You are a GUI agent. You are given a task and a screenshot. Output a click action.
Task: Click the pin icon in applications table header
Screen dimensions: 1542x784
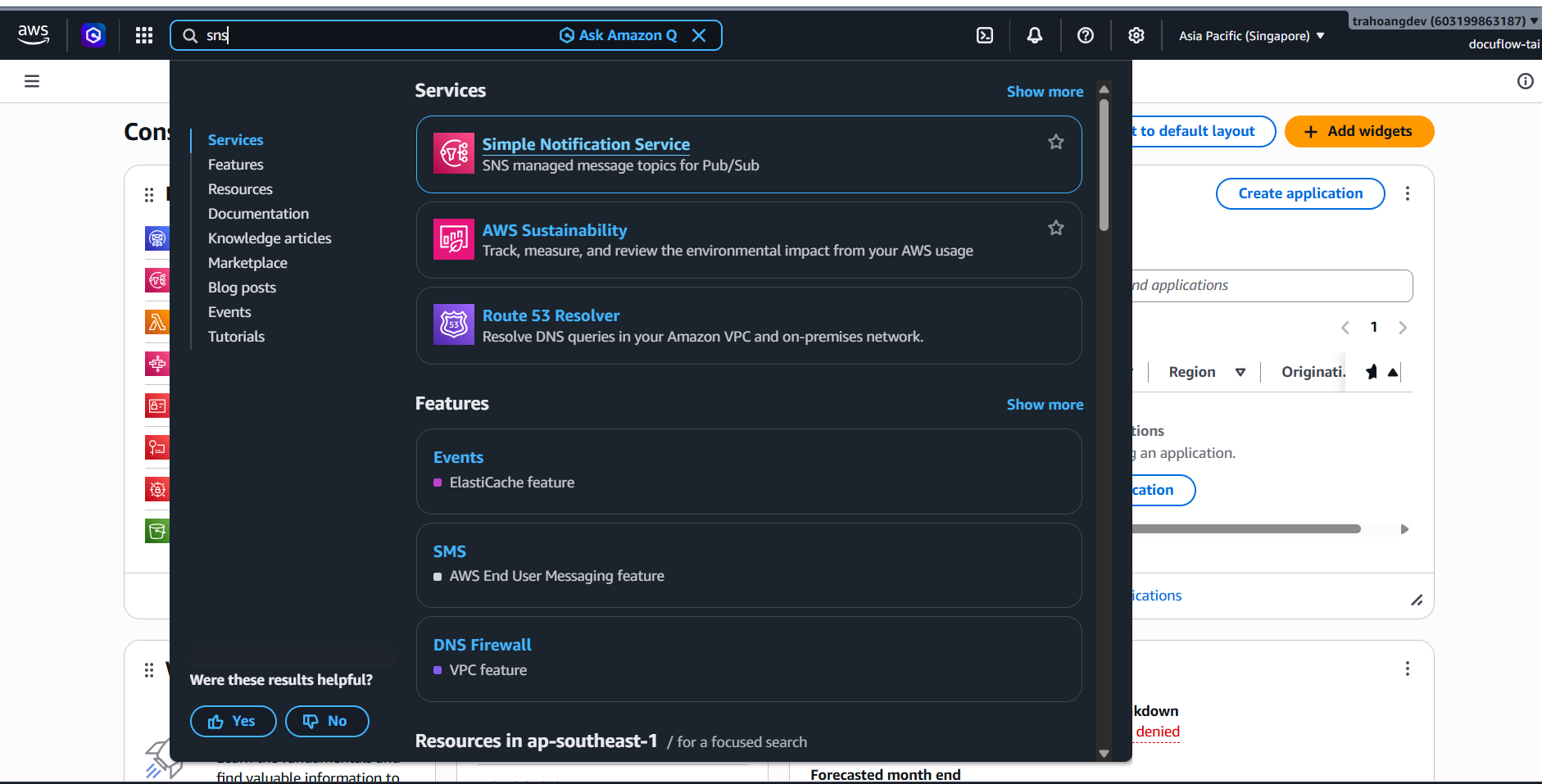click(x=1372, y=372)
